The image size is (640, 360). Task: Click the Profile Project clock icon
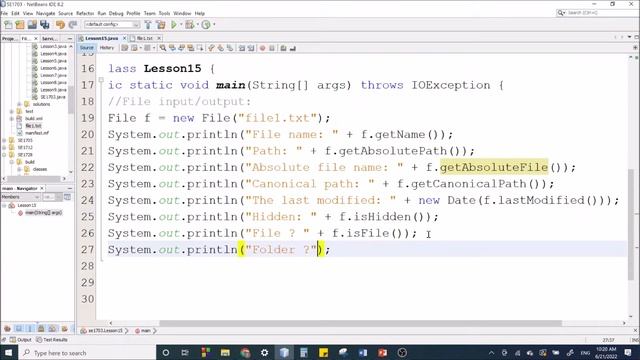pos(206,24)
